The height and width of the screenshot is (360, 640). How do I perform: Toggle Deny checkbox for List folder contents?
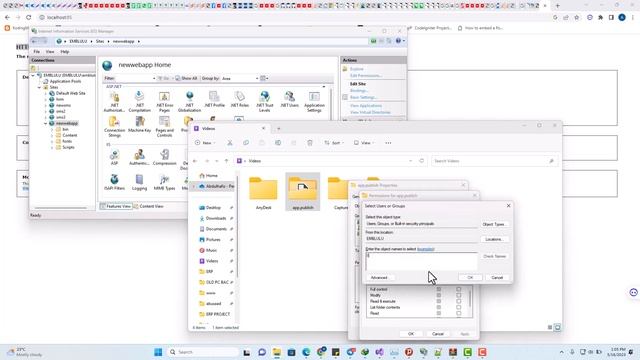point(458,307)
